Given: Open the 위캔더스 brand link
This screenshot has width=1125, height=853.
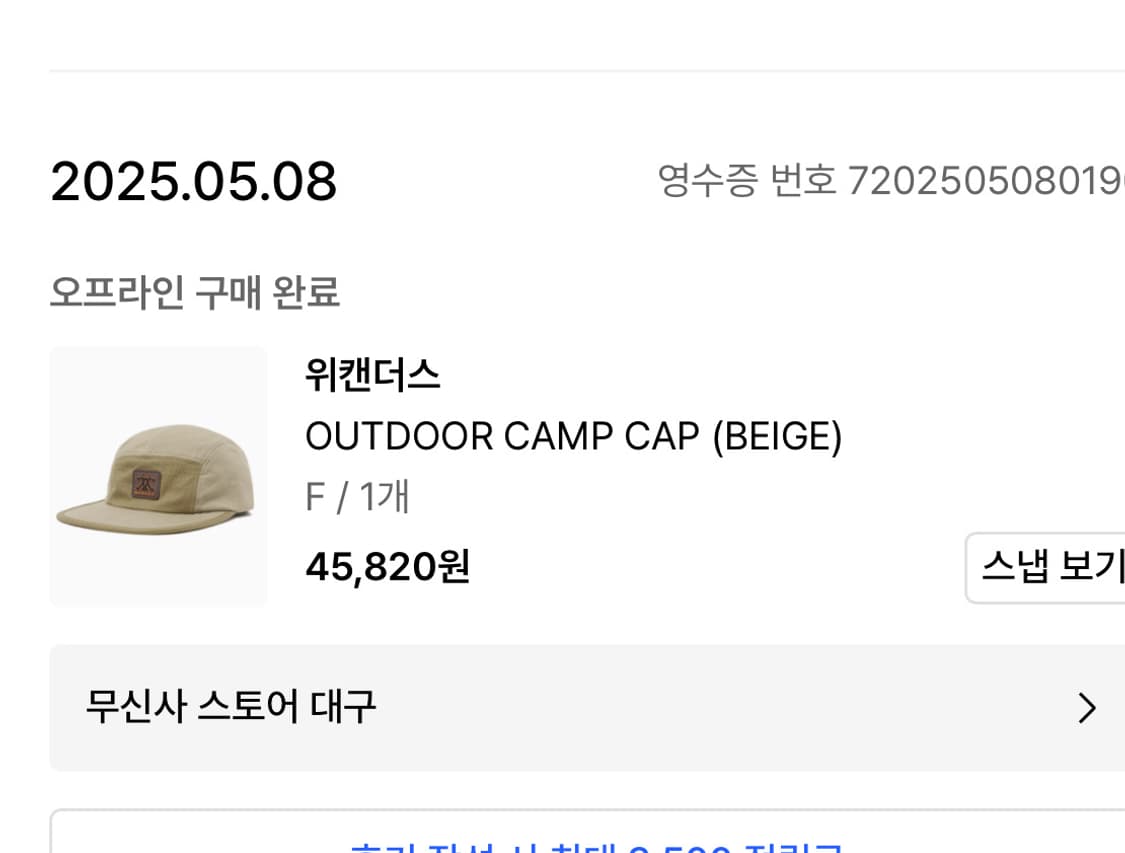Looking at the screenshot, I should (372, 377).
